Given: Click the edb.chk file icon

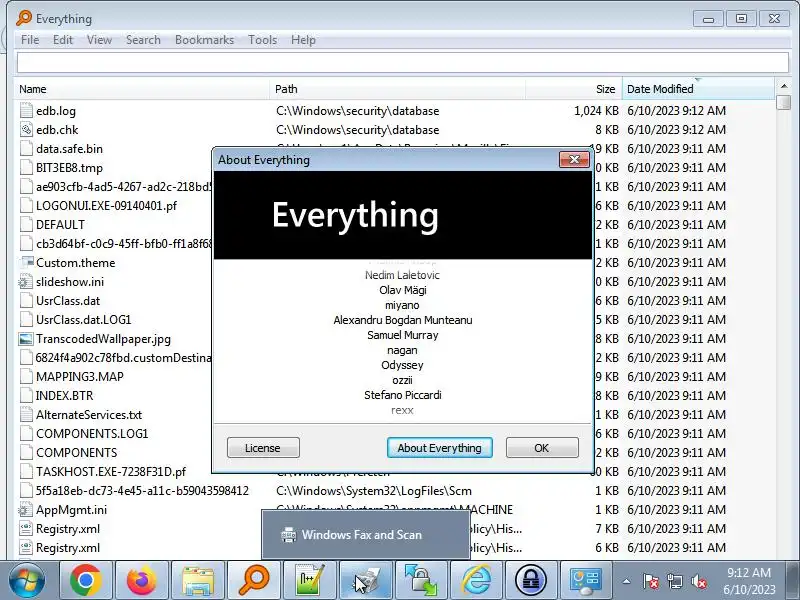Looking at the screenshot, I should coord(26,130).
